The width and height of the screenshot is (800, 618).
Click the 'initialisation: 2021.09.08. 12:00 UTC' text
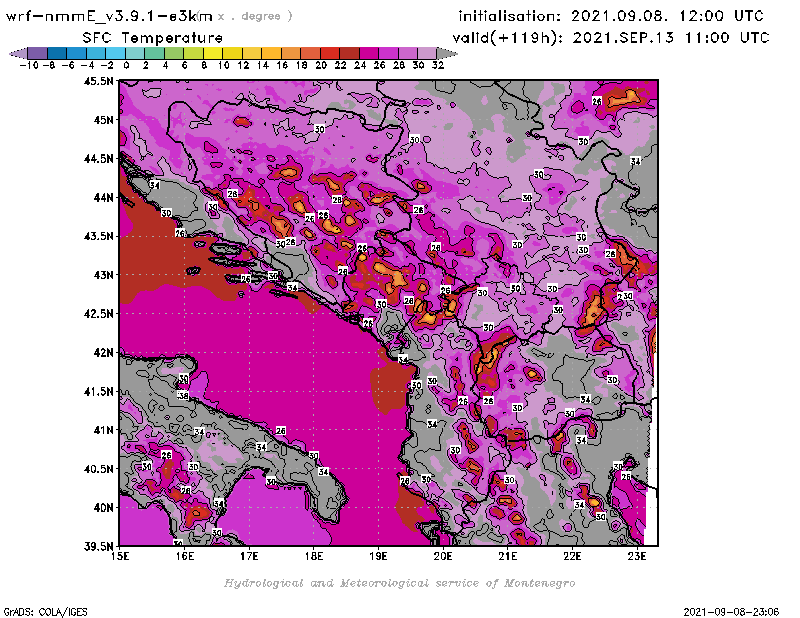pyautogui.click(x=611, y=16)
